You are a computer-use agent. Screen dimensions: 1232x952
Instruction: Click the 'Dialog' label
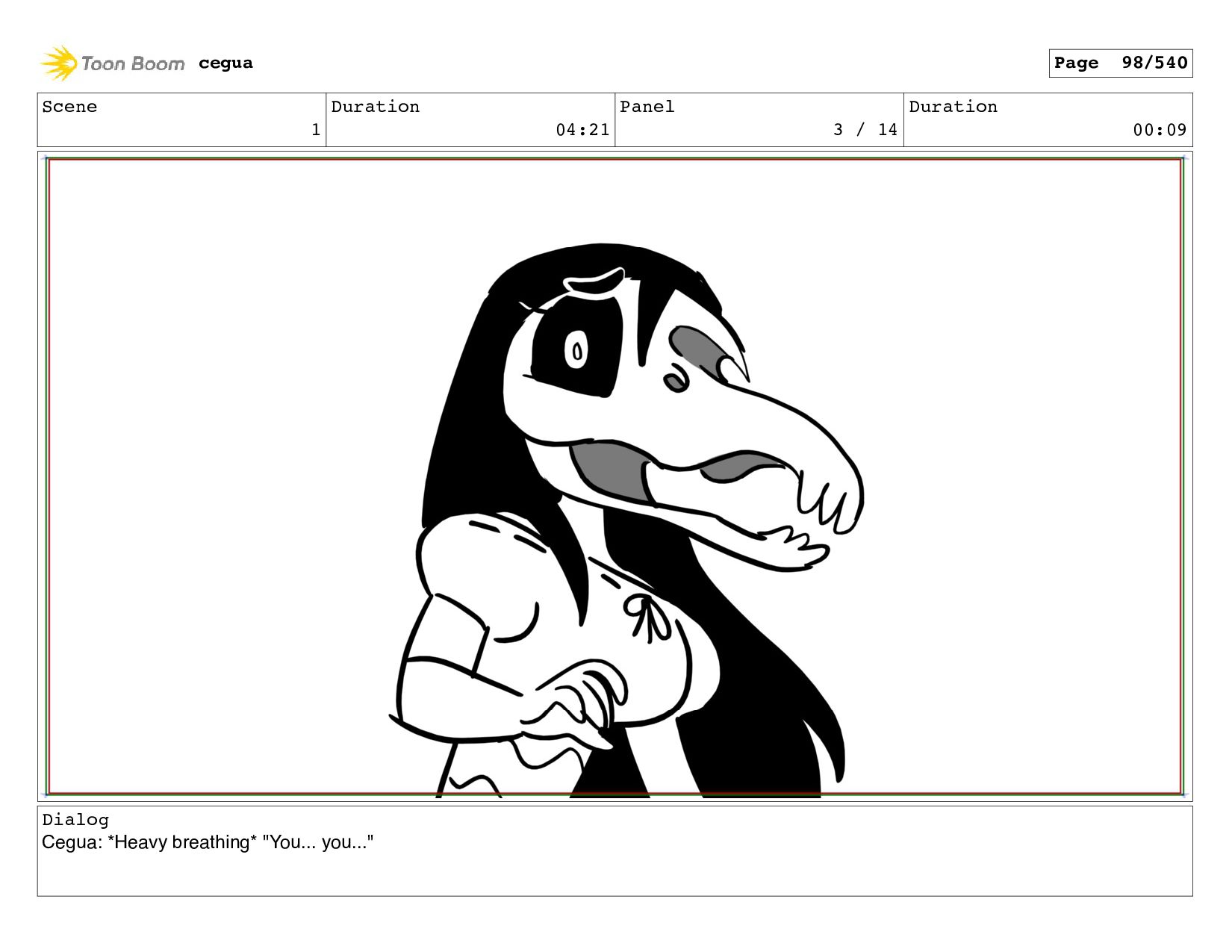click(x=75, y=820)
